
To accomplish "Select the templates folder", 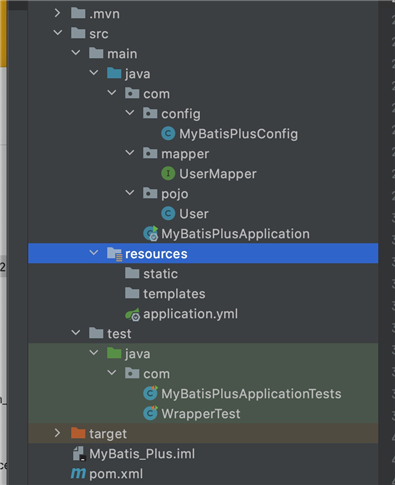I will click(165, 294).
